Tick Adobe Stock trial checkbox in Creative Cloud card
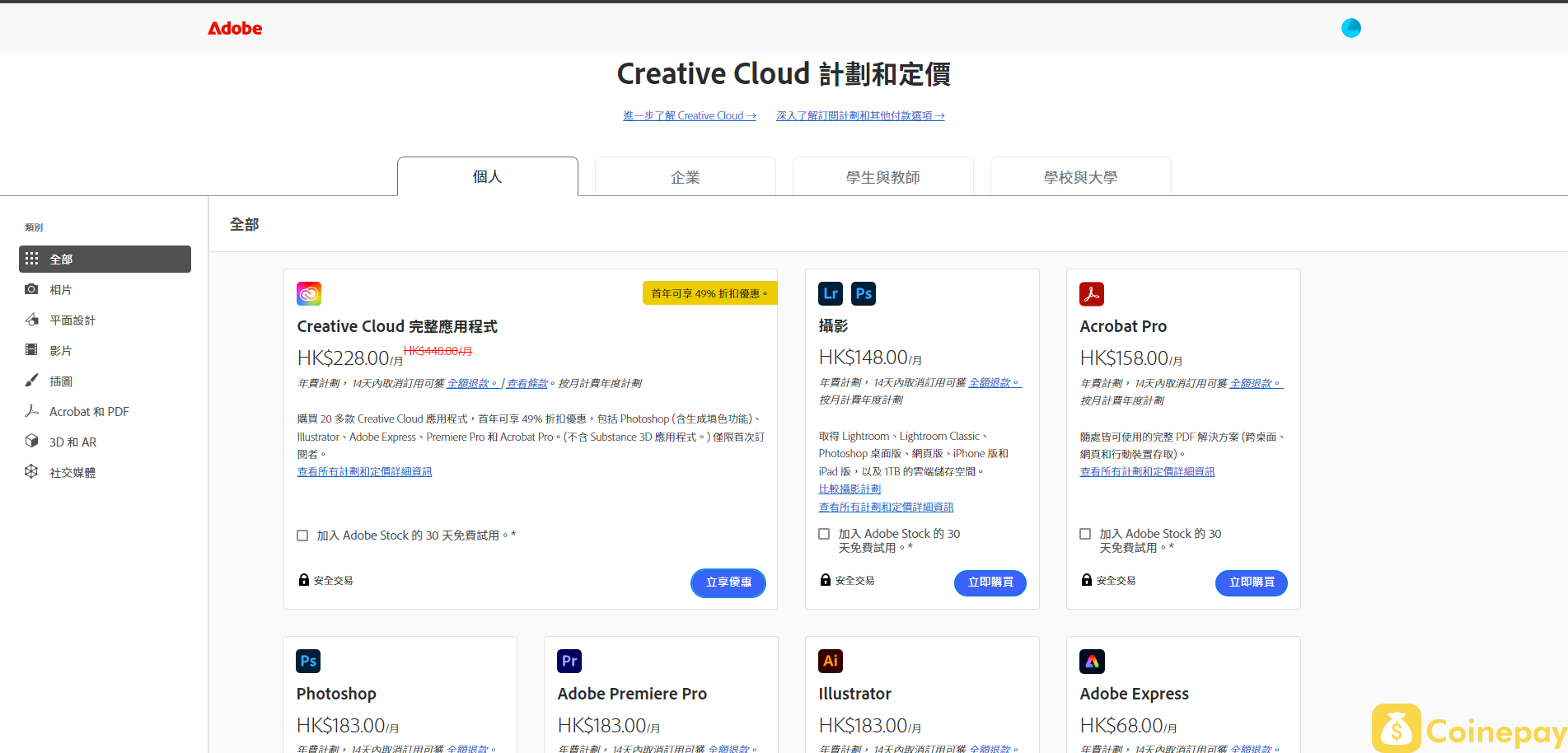Screen dimensions: 1568x753 tap(302, 536)
